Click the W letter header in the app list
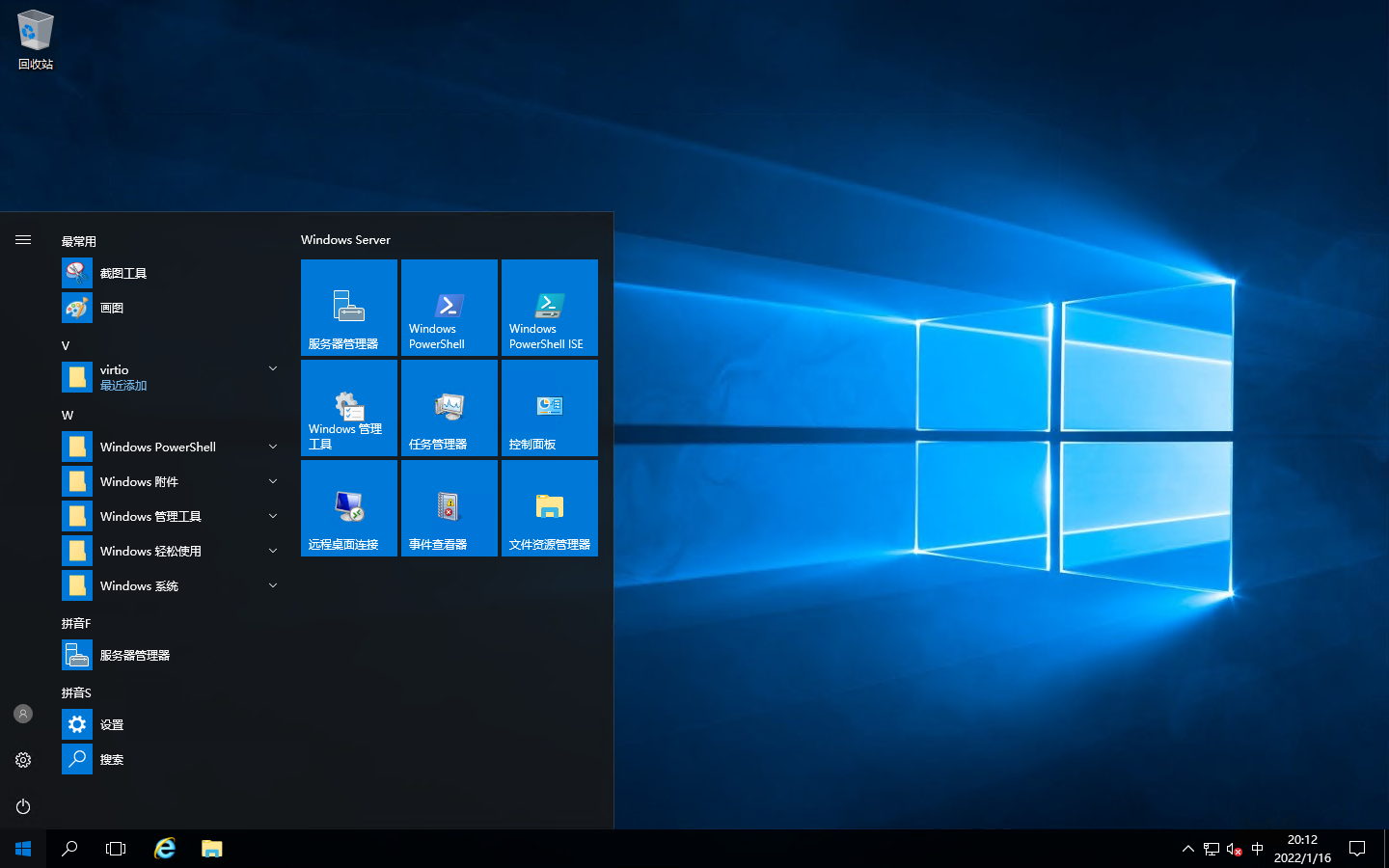 coord(68,415)
